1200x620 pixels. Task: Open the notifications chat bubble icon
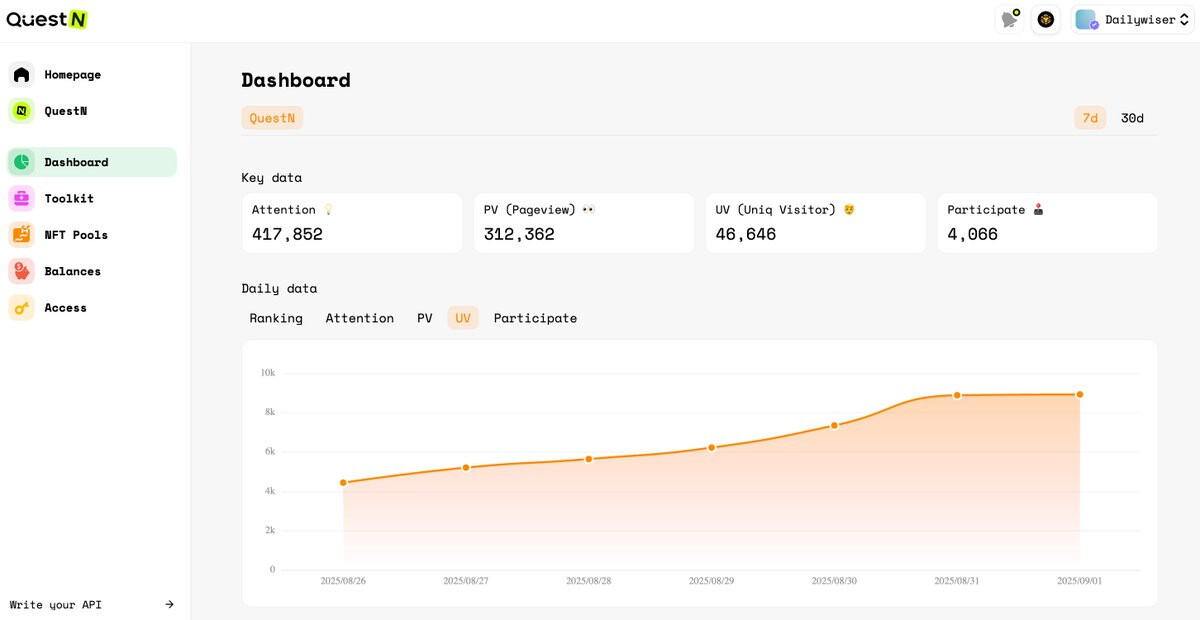pos(1010,19)
